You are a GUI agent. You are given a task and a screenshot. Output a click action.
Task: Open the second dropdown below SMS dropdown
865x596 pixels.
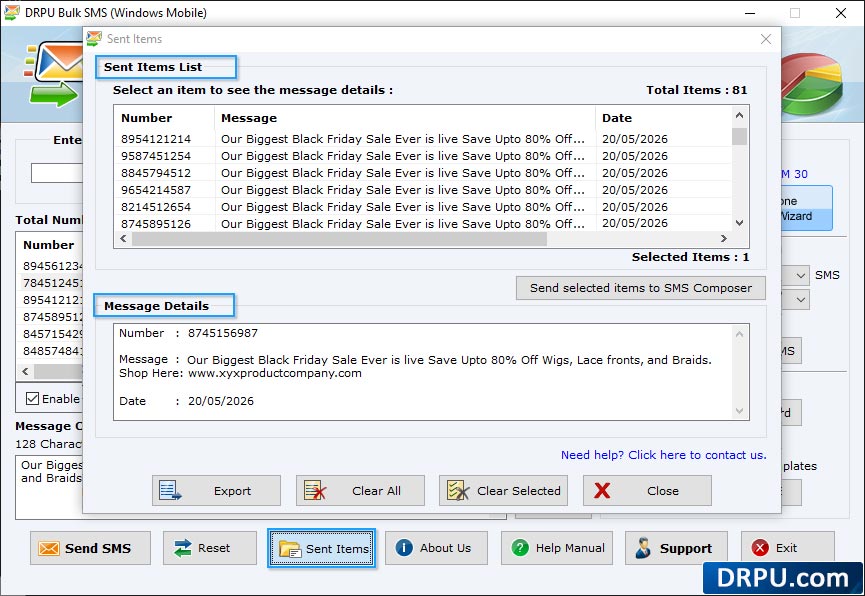click(x=801, y=300)
